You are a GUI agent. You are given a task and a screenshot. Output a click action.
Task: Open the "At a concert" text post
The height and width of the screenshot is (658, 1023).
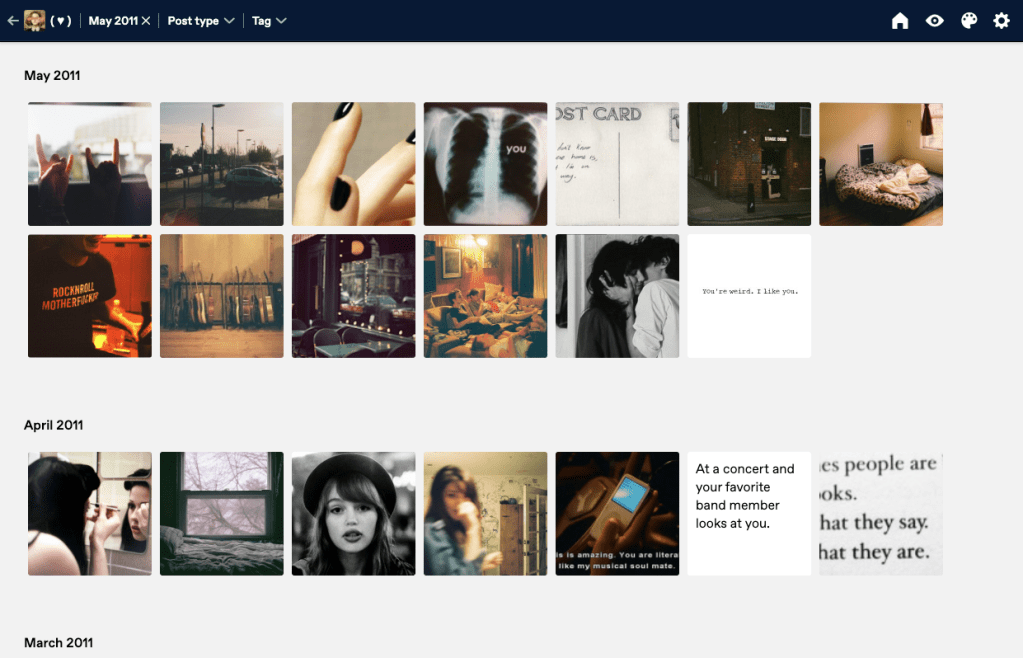(749, 514)
